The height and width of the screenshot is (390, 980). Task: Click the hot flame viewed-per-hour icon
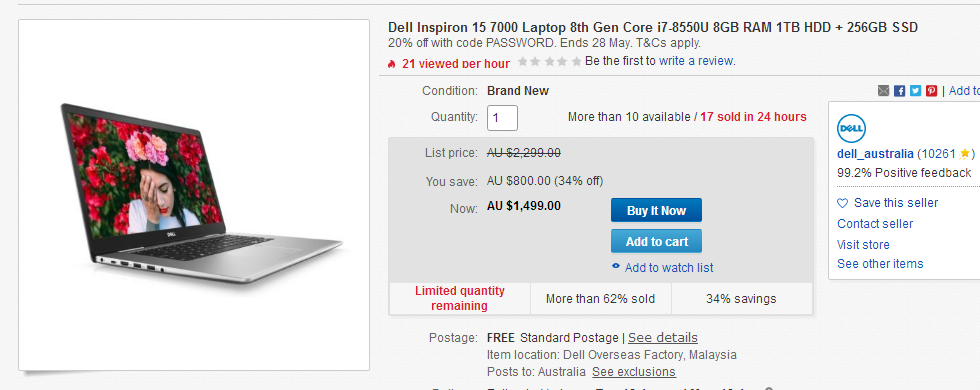(x=392, y=63)
